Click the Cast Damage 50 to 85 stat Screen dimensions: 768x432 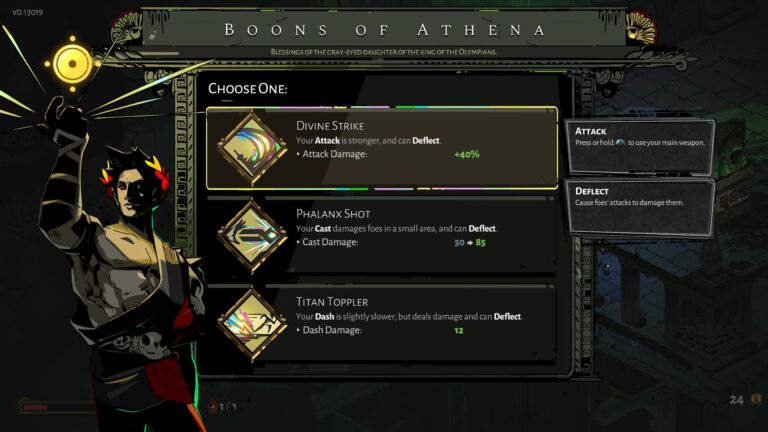pyautogui.click(x=391, y=242)
